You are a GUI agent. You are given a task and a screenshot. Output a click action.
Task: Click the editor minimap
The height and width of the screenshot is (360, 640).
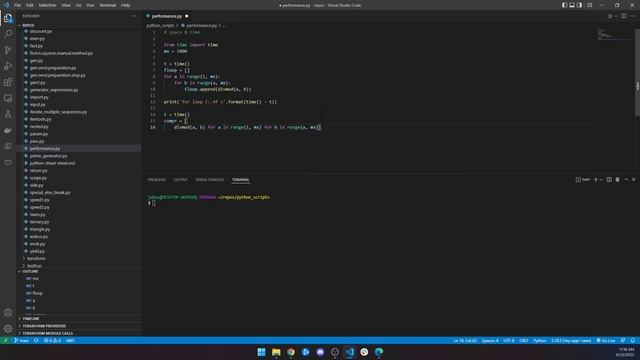(615, 35)
